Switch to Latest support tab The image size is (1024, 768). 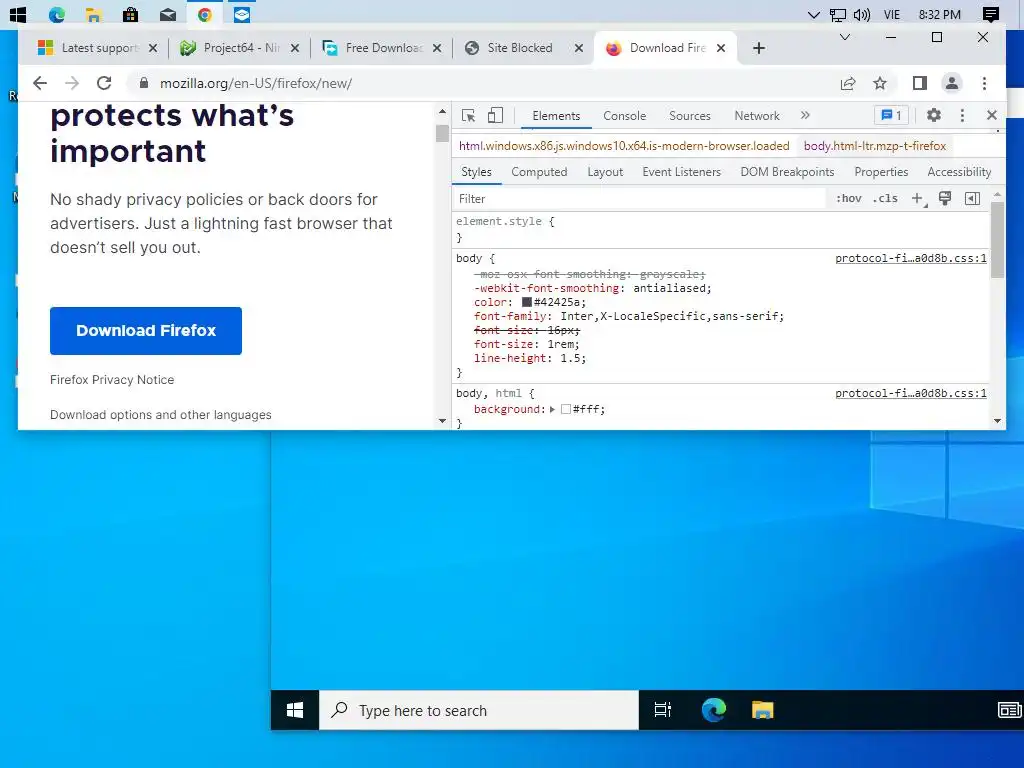tap(98, 48)
